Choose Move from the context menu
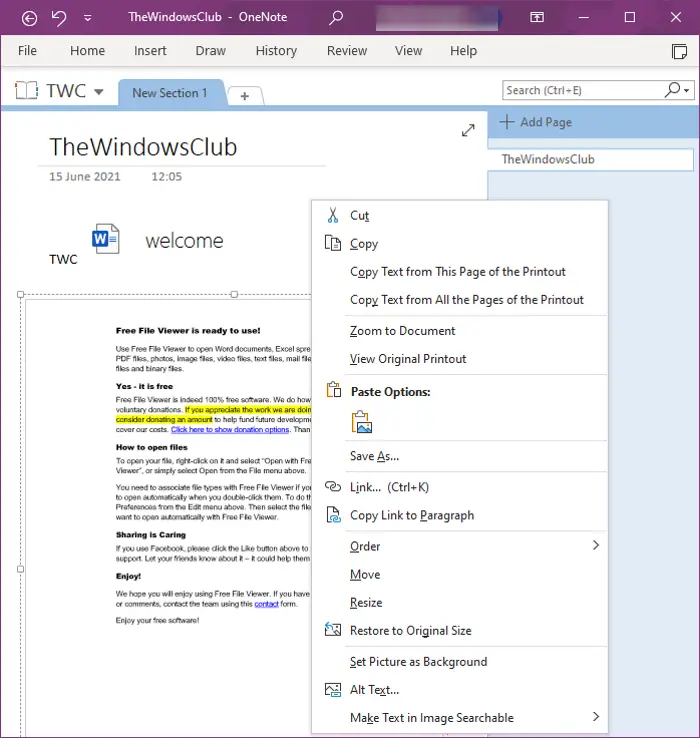700x738 pixels. [x=460, y=575]
